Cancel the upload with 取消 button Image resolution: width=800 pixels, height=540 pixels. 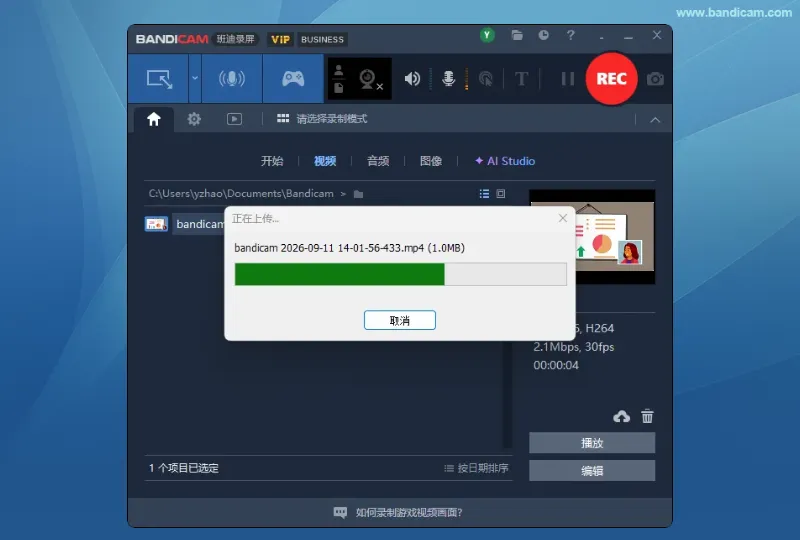[399, 320]
